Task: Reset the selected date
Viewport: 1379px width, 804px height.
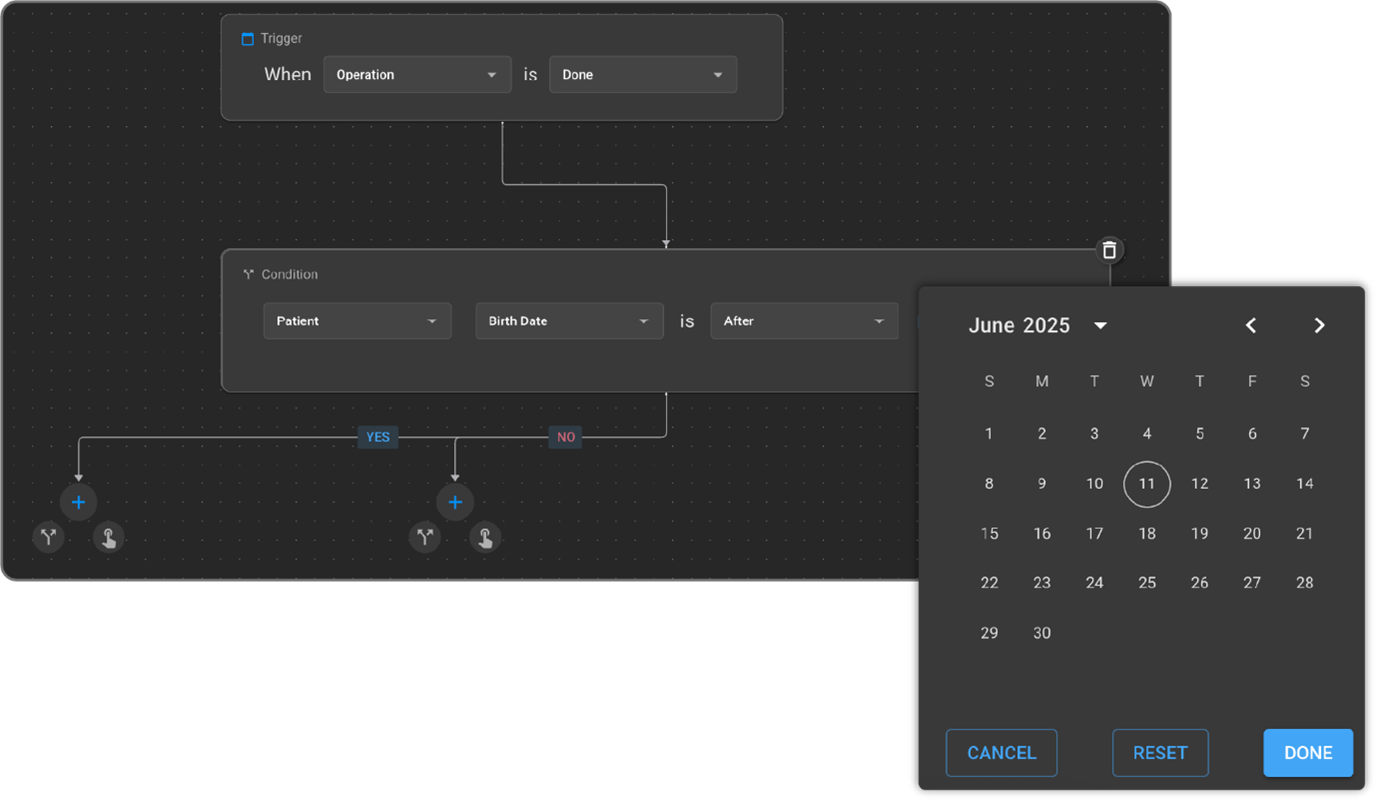Action: pos(1160,753)
